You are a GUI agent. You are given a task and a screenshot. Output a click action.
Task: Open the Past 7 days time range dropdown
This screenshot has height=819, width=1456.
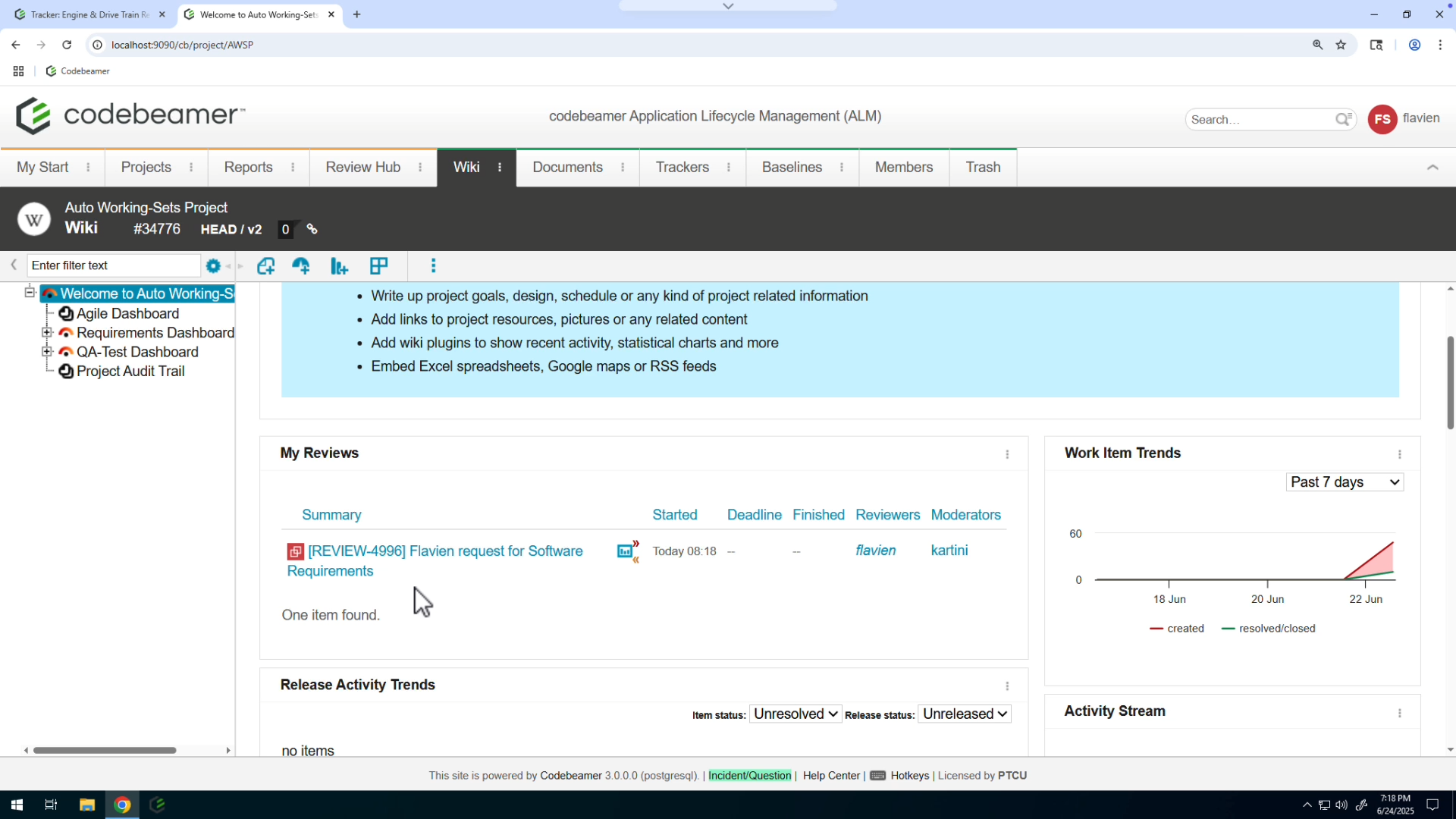click(1345, 482)
